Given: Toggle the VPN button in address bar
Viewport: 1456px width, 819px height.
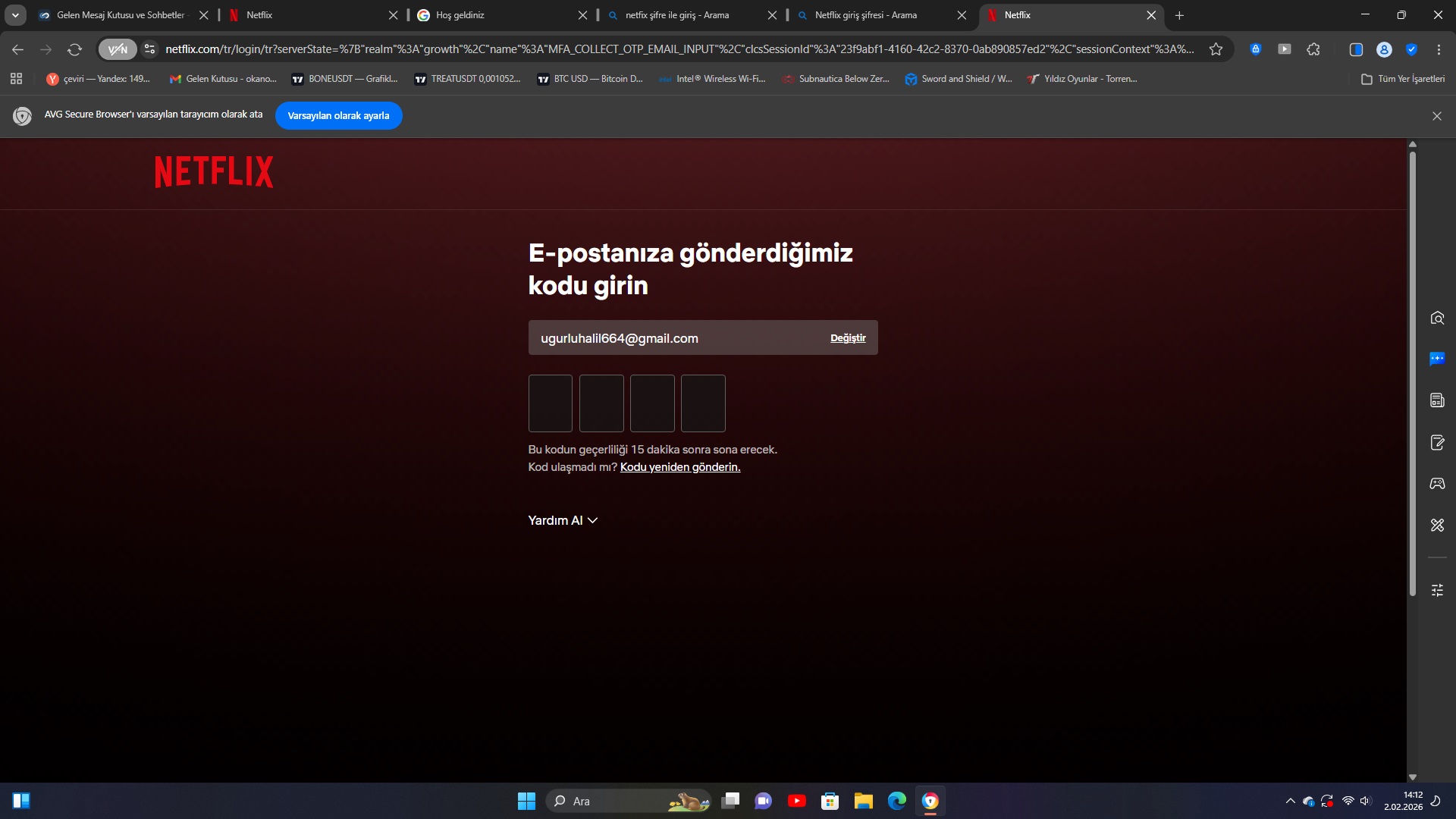Looking at the screenshot, I should (118, 49).
